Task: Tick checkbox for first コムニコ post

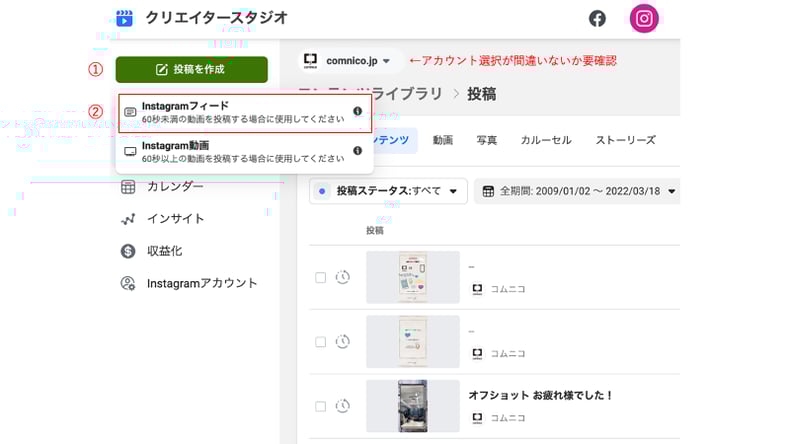Action: click(320, 278)
